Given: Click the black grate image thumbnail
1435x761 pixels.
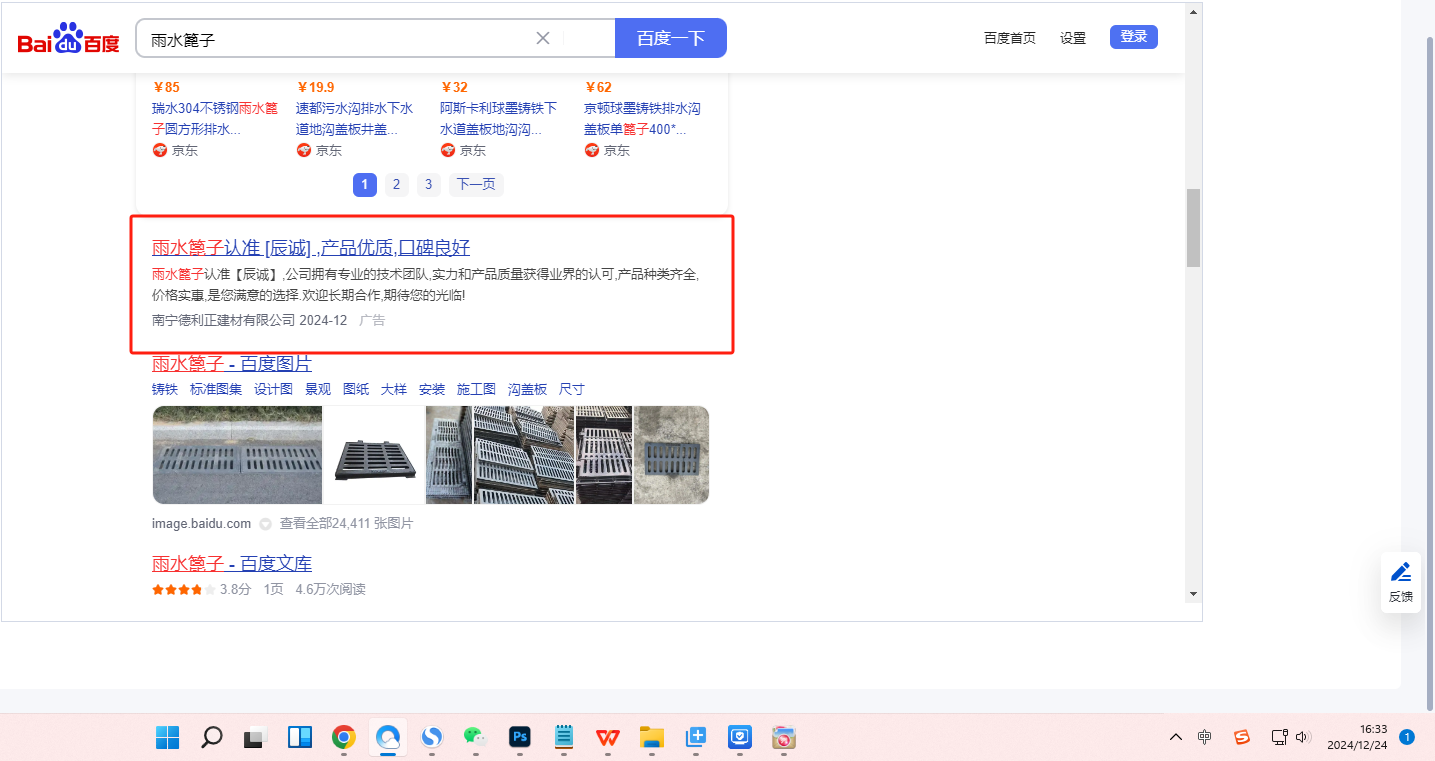Looking at the screenshot, I should point(374,455).
